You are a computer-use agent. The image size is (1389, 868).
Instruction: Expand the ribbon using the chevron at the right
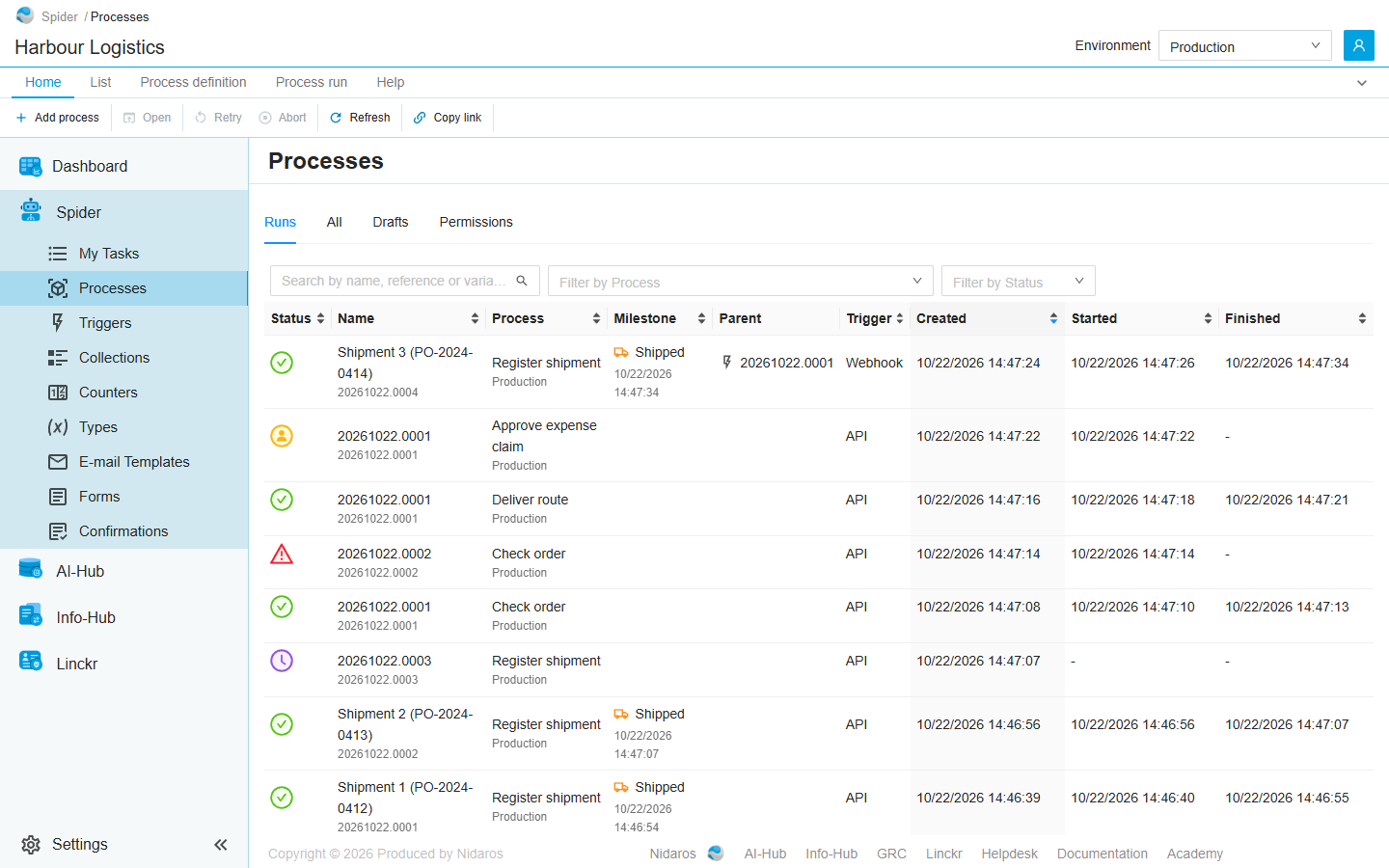[x=1362, y=83]
